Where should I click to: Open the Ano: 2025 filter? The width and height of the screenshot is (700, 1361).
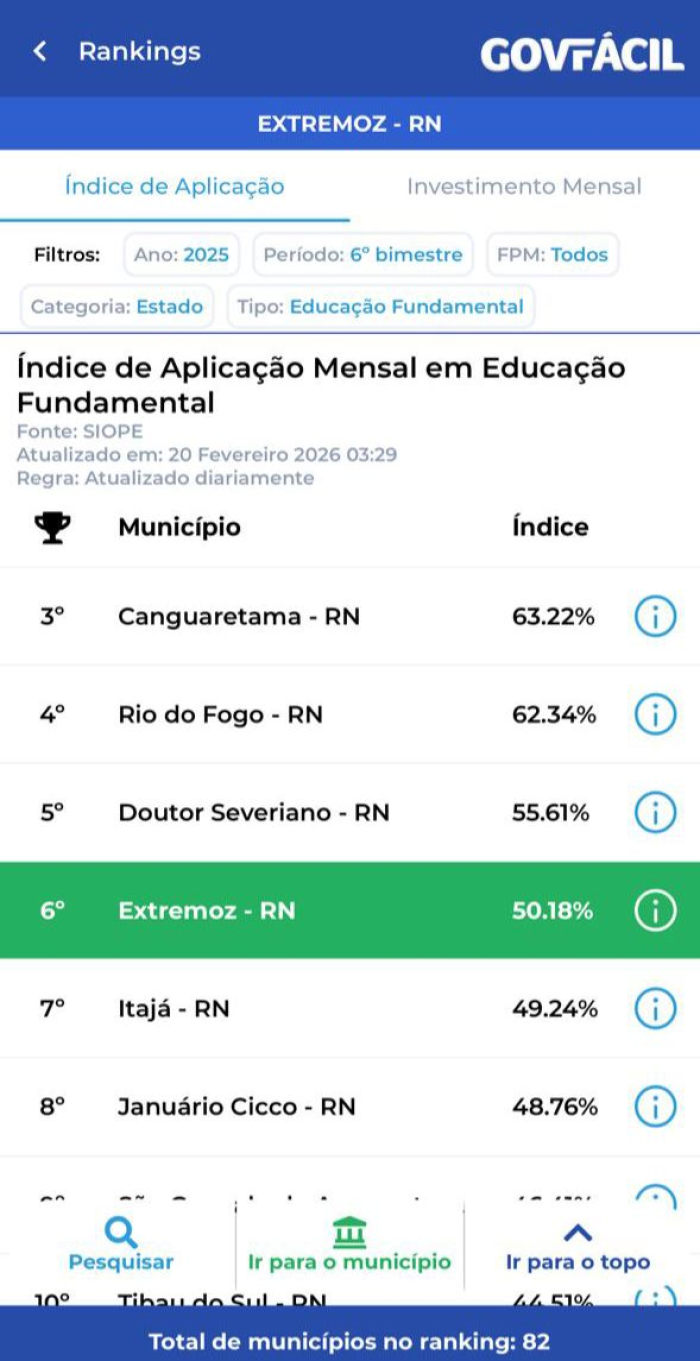[181, 255]
